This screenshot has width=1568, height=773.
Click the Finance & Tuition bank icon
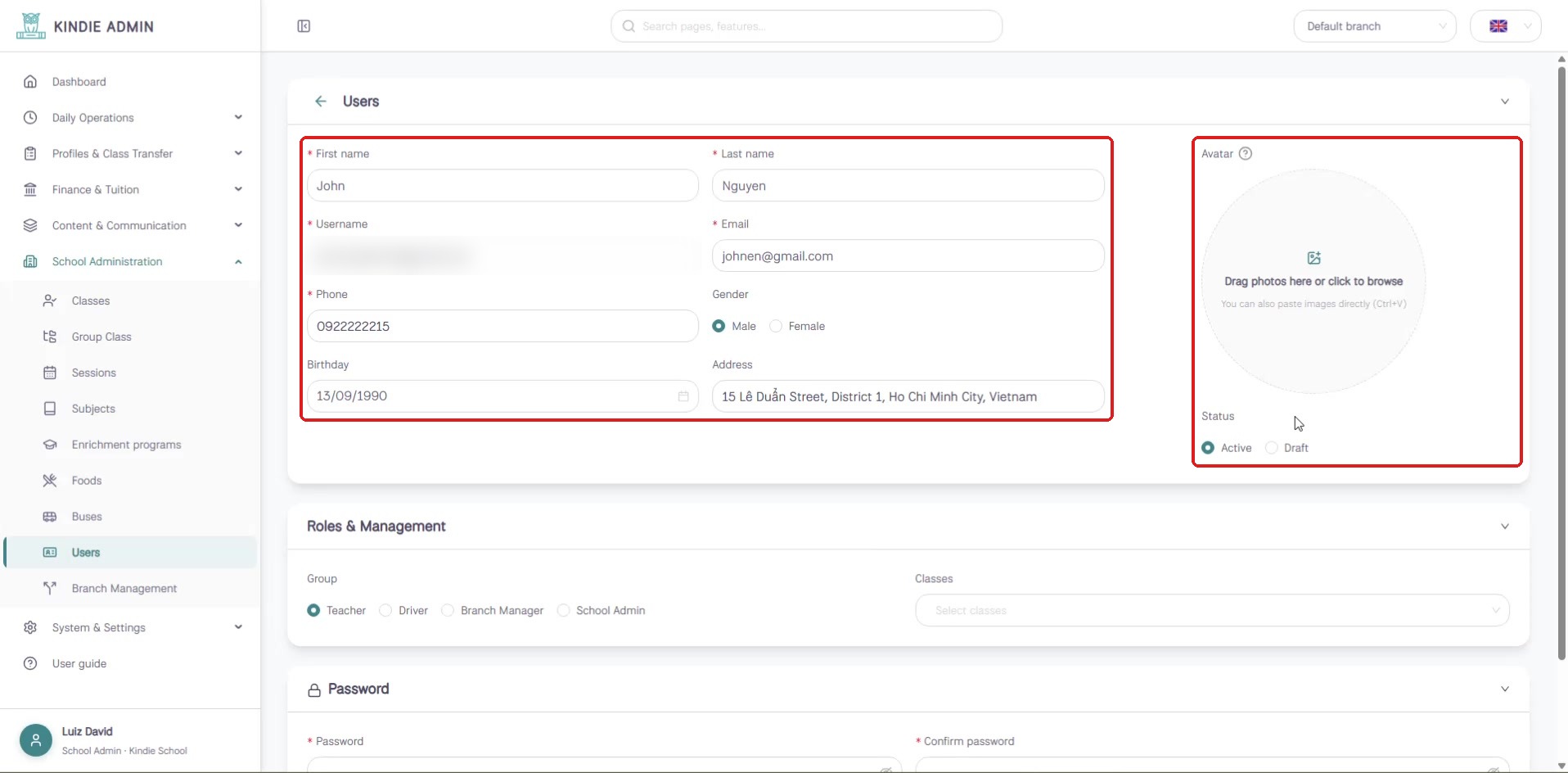pos(30,190)
